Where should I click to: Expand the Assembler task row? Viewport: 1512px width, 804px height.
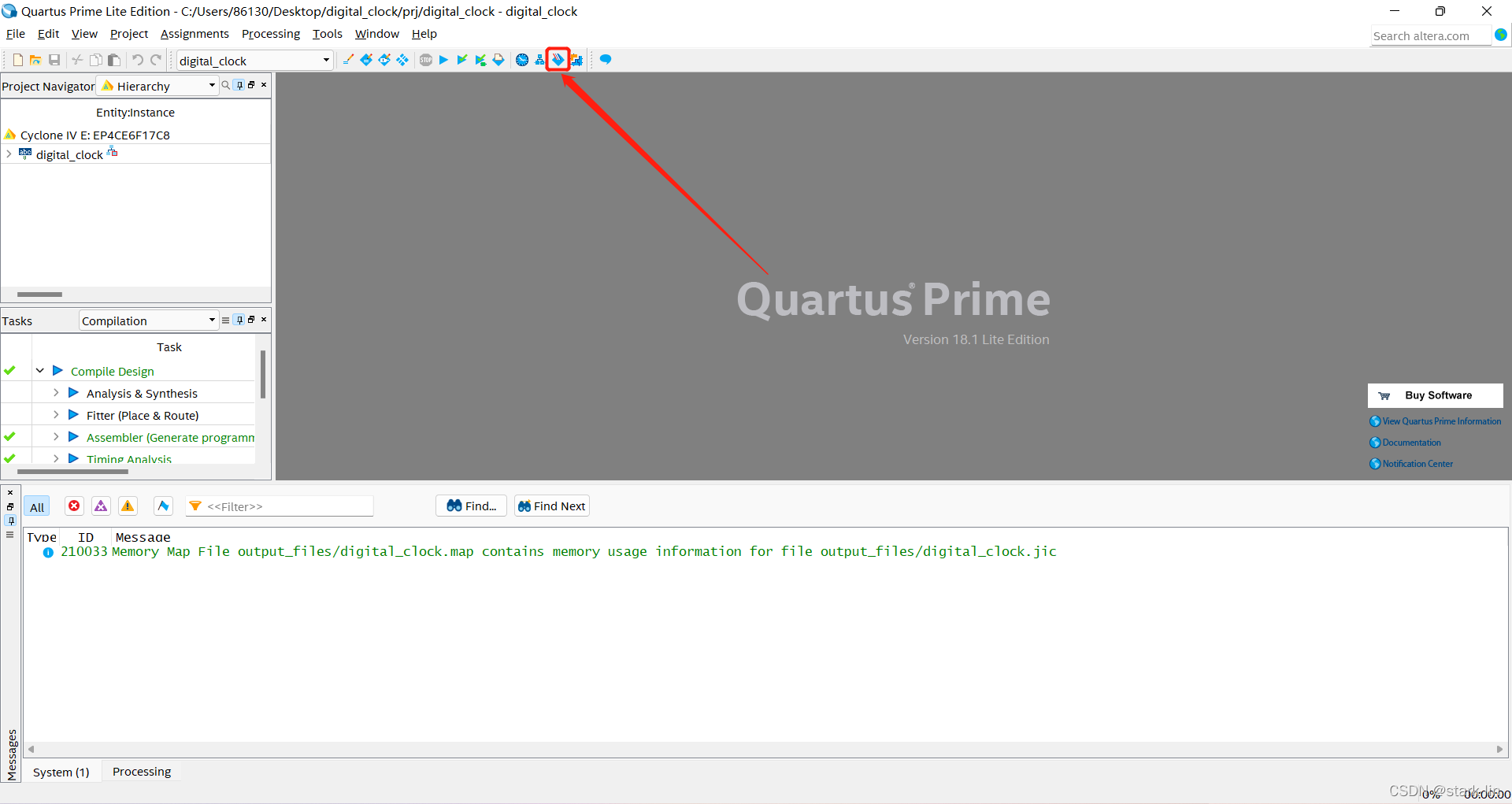[x=56, y=437]
